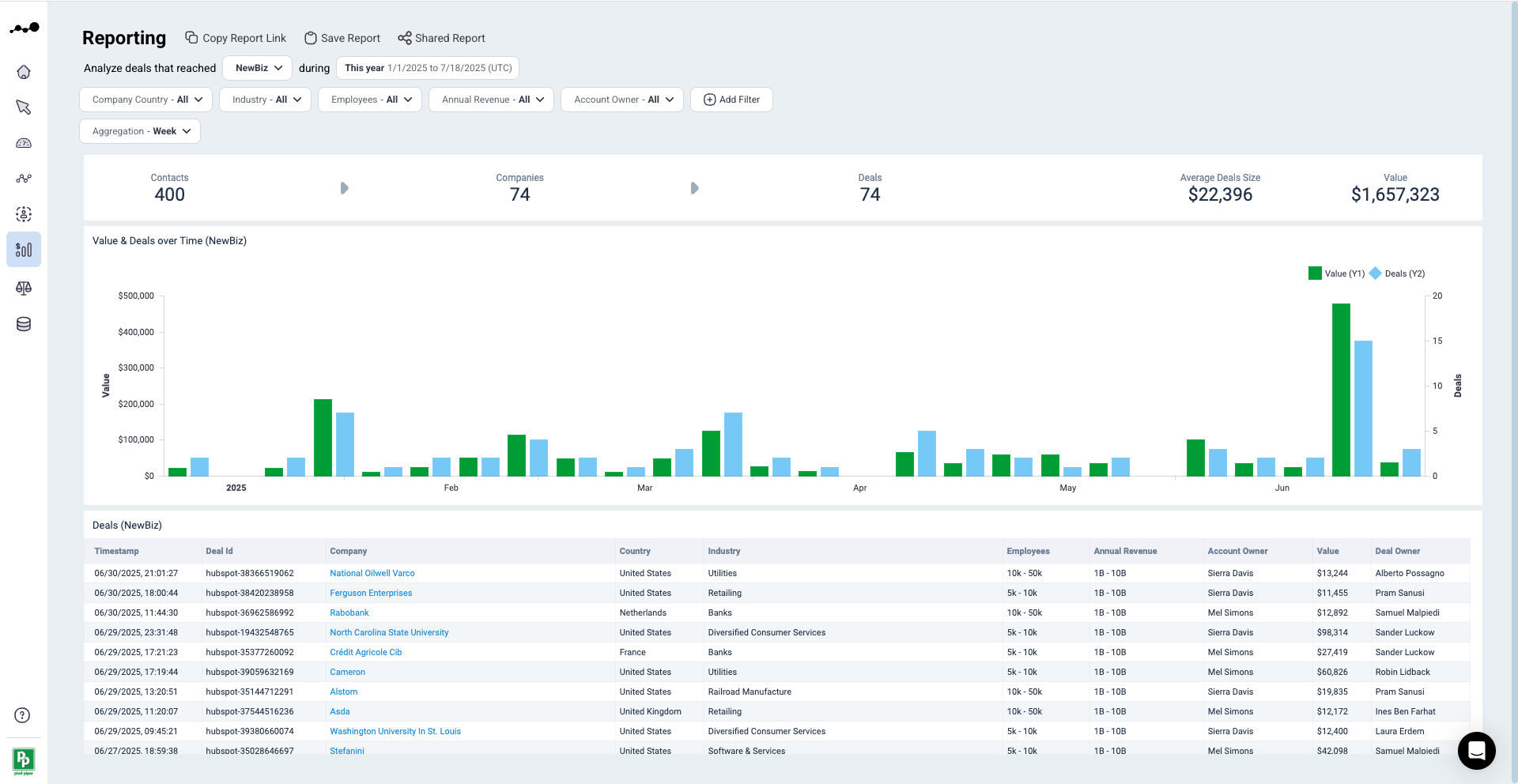
Task: Open the audience person icon in sidebar
Action: pos(24,214)
